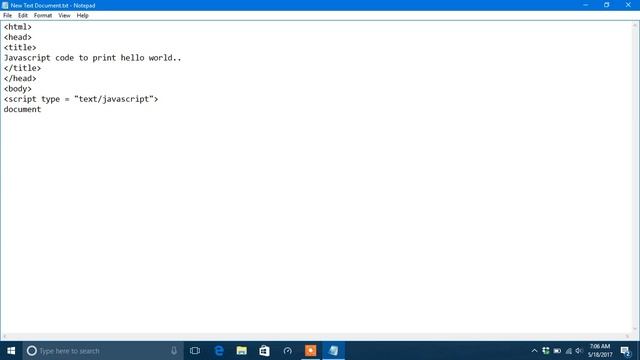The width and height of the screenshot is (640, 360).
Task: Open the Help menu
Action: point(82,16)
